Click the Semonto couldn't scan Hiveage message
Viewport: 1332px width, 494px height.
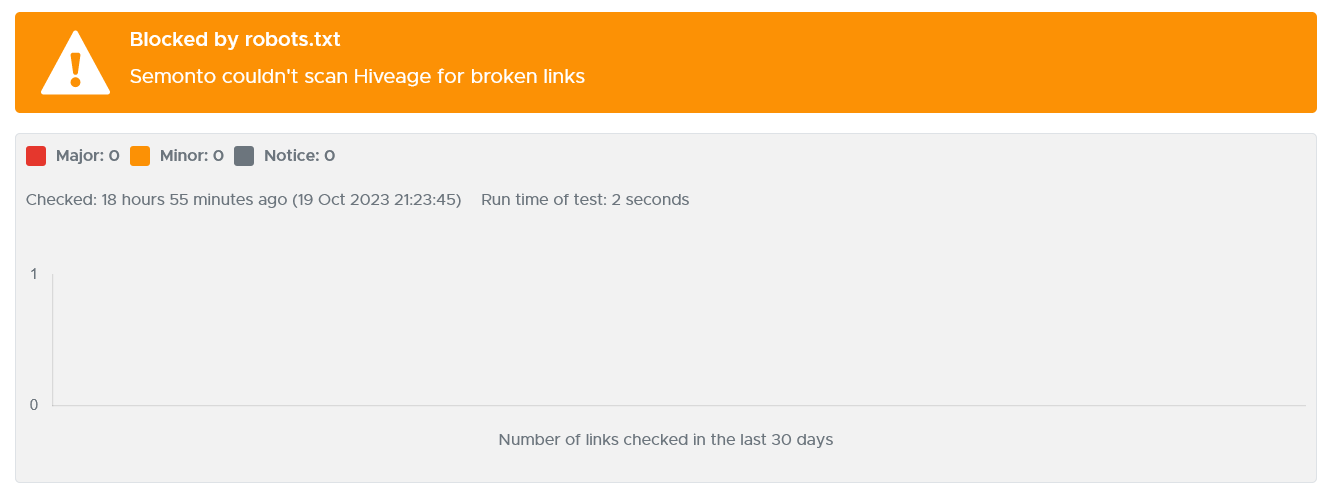(357, 76)
